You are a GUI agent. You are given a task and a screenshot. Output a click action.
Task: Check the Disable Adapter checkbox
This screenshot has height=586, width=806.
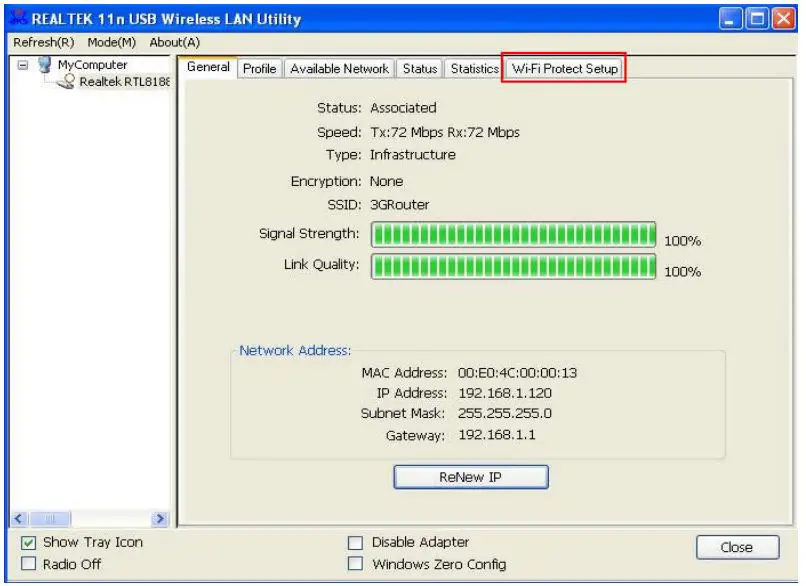[355, 543]
